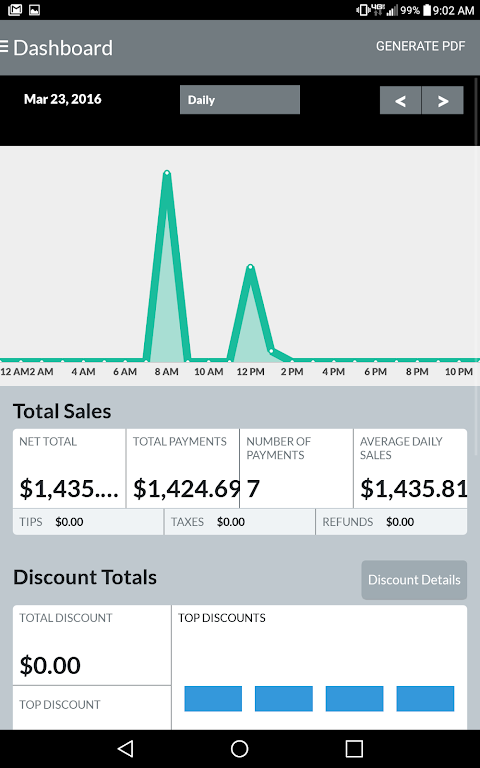Tap the first blue top-discount bar
Viewport: 480px width, 768px height.
(x=213, y=698)
